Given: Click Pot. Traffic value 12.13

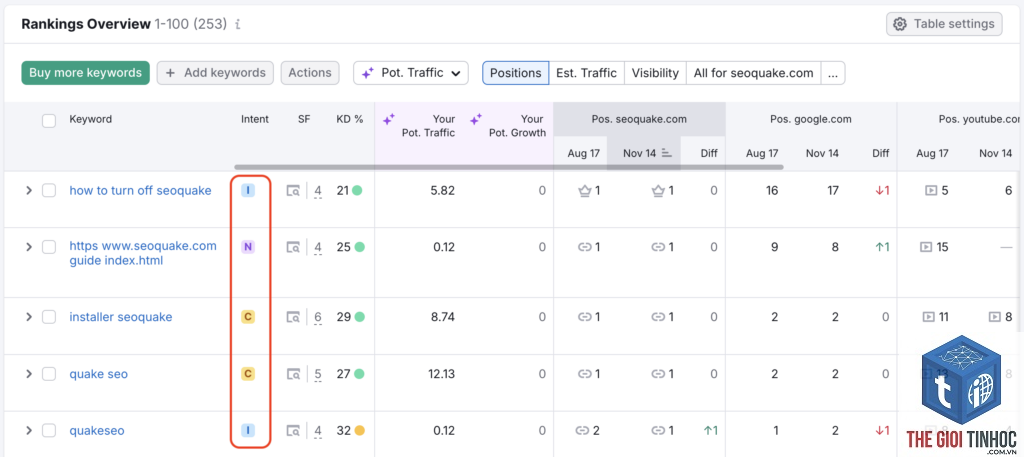Looking at the screenshot, I should pyautogui.click(x=441, y=374).
